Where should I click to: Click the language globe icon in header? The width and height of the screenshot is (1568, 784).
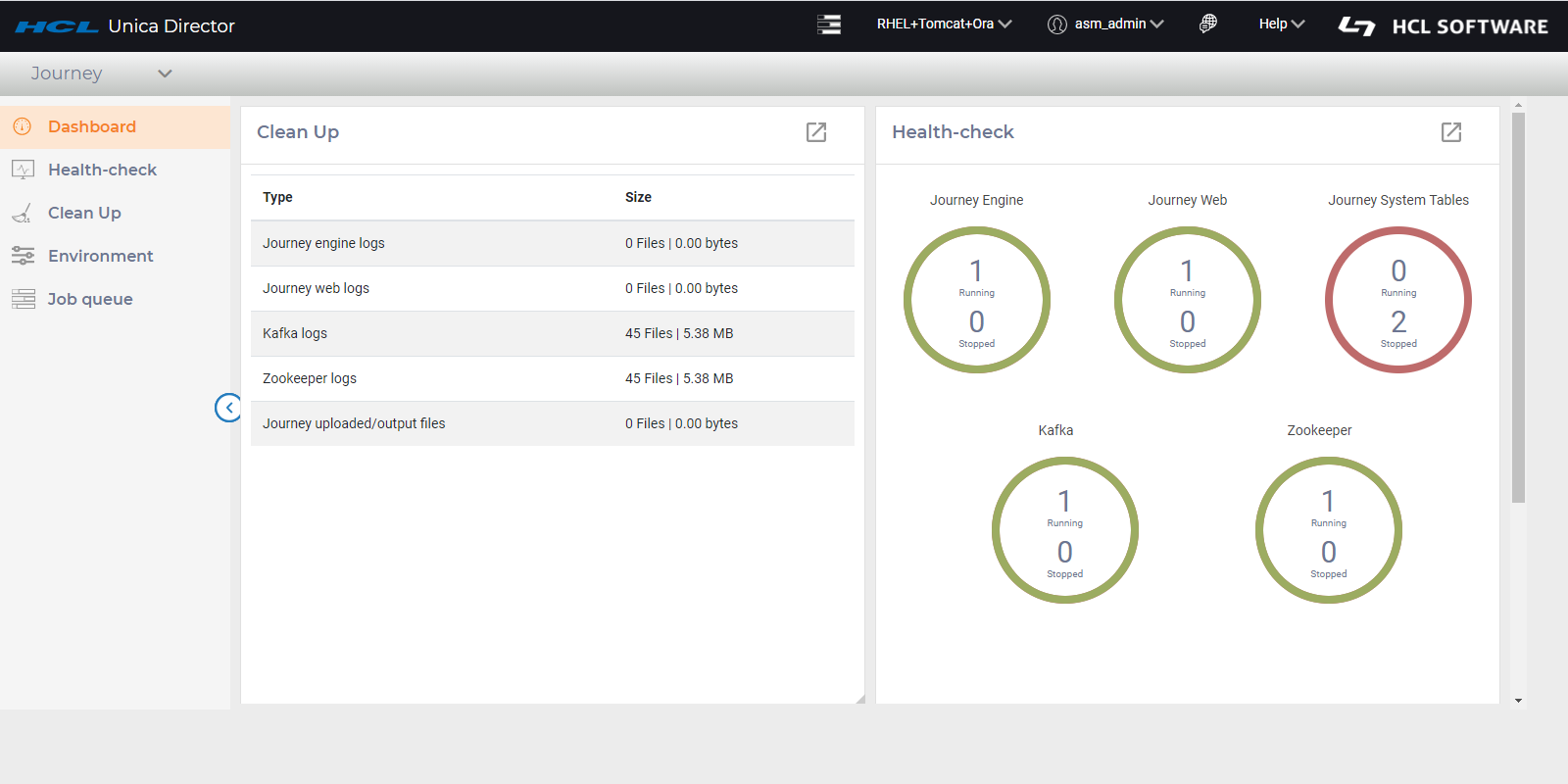click(1208, 24)
